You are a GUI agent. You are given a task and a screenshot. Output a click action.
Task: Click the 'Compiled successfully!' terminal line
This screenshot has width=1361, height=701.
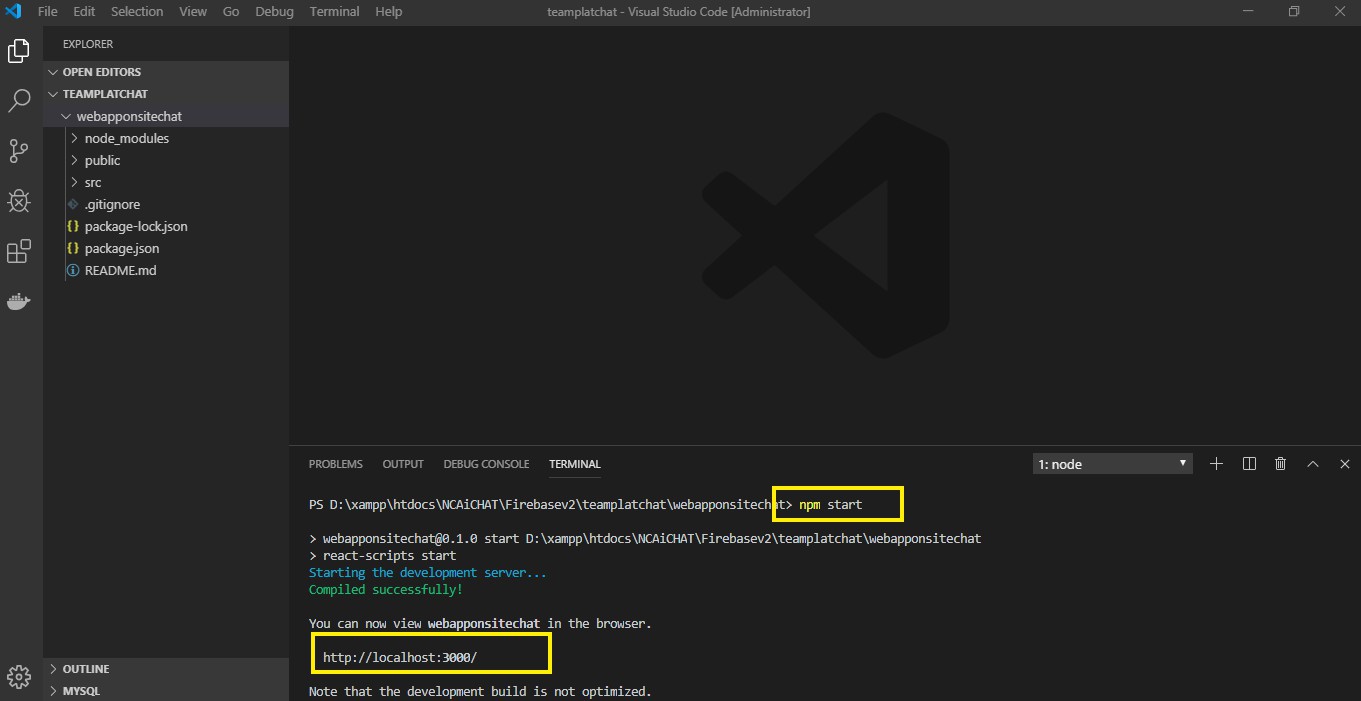(386, 590)
